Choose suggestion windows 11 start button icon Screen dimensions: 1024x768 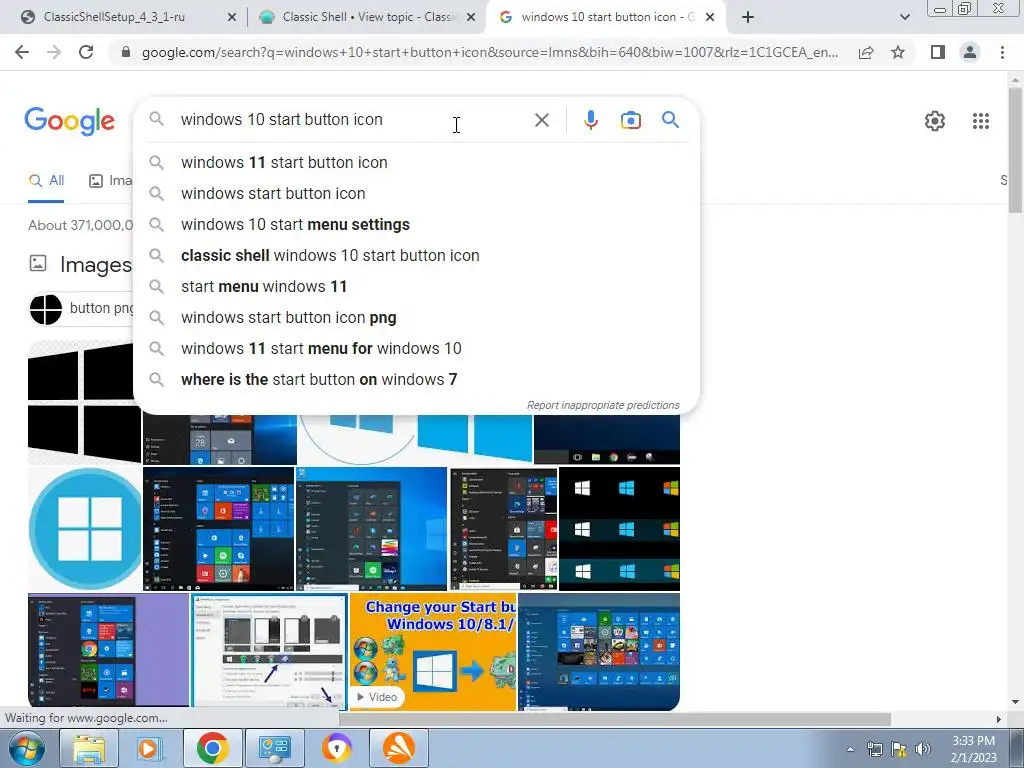[x=416, y=163]
